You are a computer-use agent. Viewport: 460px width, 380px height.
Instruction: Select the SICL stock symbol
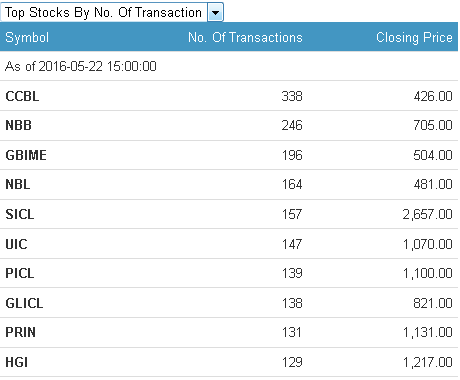click(20, 214)
